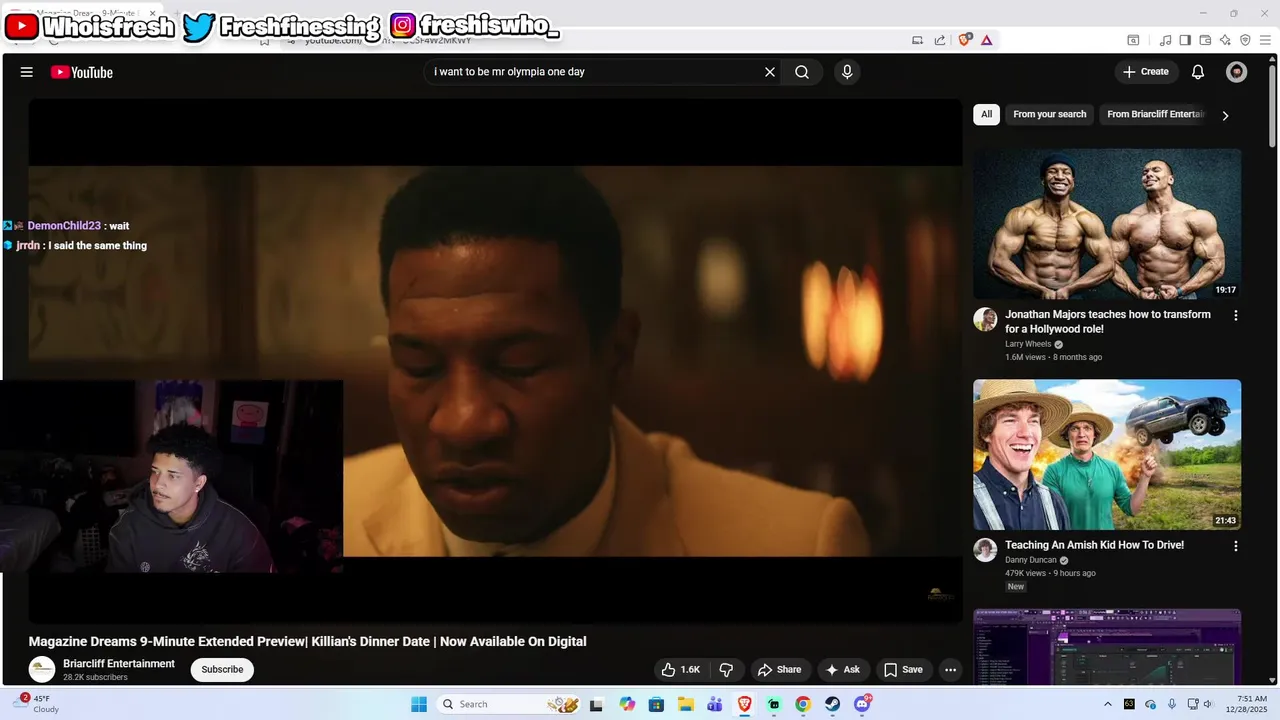Like the video with thumbs up
1280x720 pixels.
coord(680,670)
